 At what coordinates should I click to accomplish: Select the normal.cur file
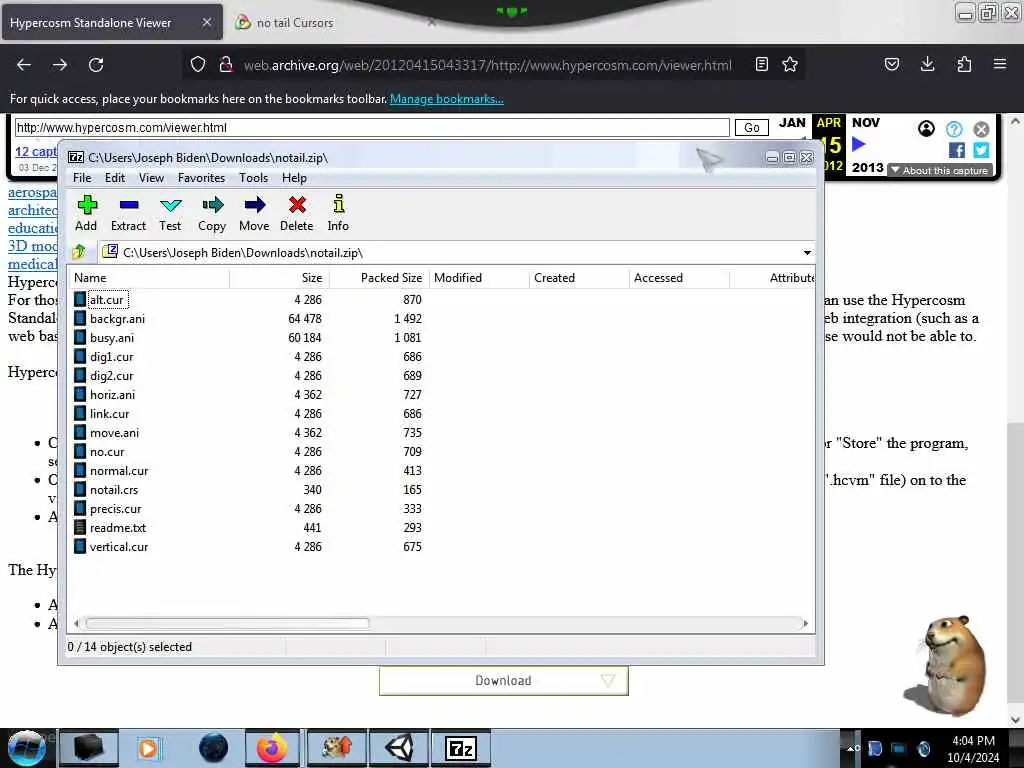tap(119, 470)
